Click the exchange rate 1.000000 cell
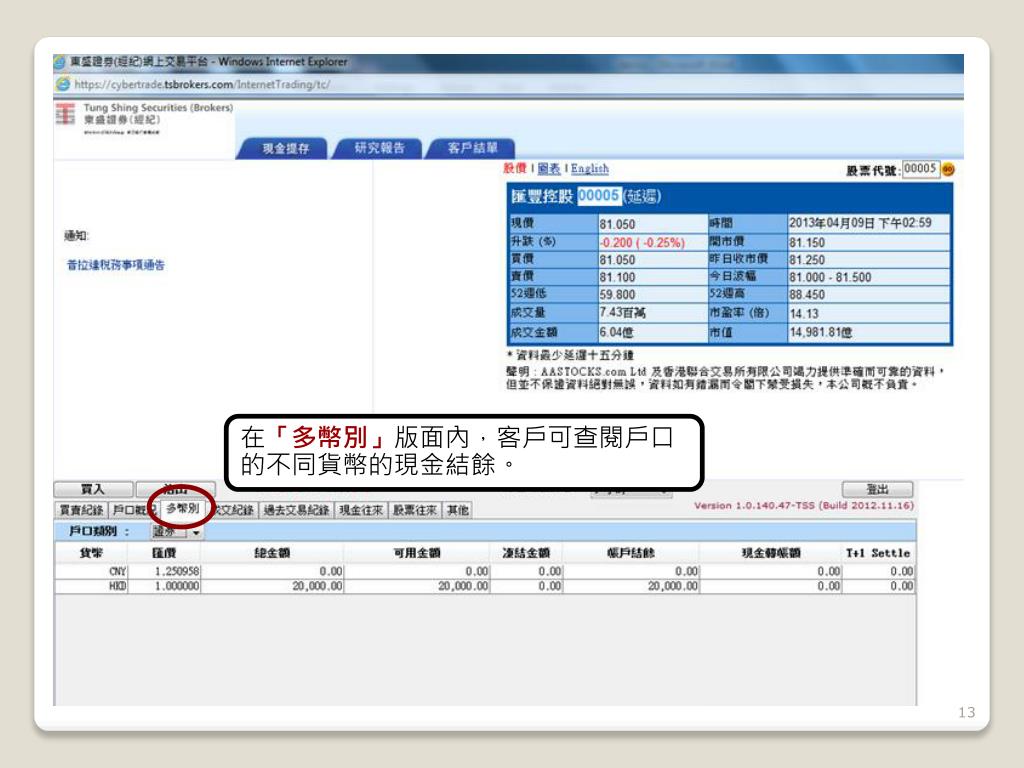This screenshot has height=768, width=1024. pos(165,586)
